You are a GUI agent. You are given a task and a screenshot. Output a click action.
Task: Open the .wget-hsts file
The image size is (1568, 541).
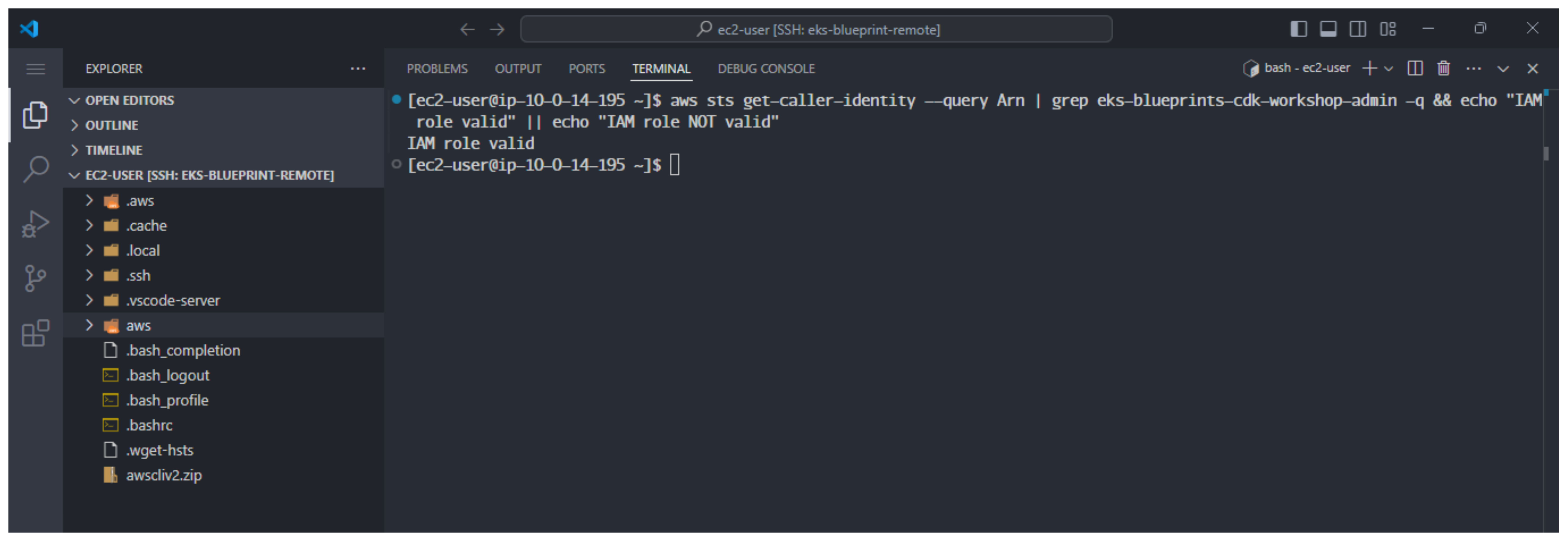coord(223,450)
